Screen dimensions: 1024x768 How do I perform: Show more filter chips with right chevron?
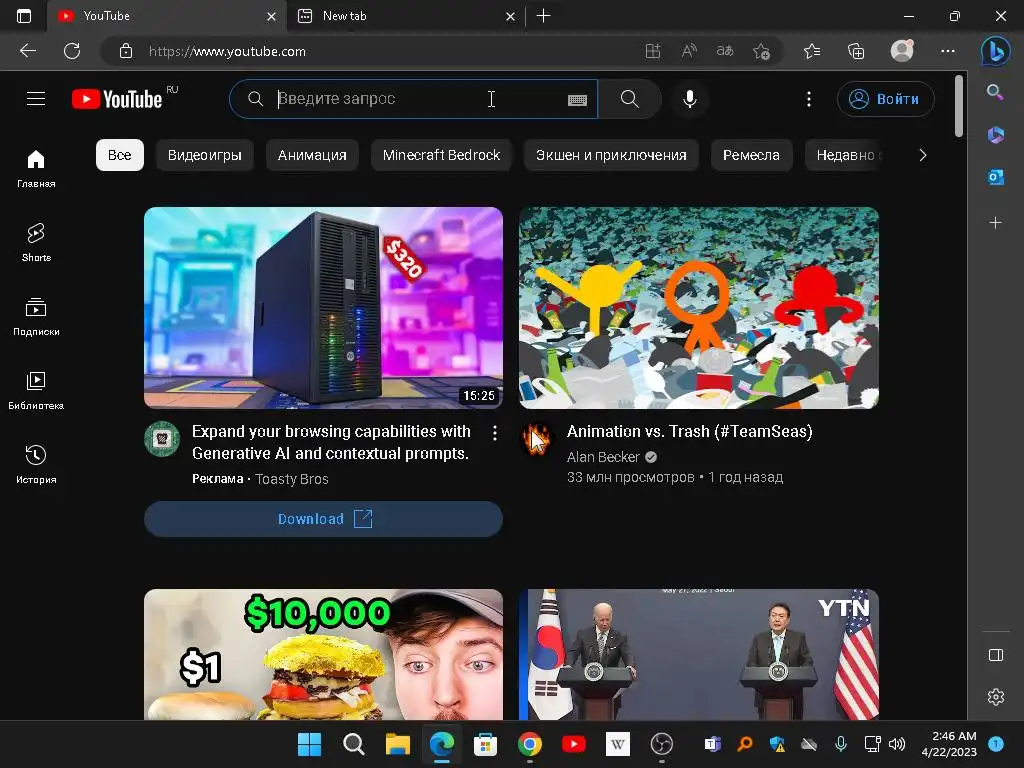click(923, 155)
